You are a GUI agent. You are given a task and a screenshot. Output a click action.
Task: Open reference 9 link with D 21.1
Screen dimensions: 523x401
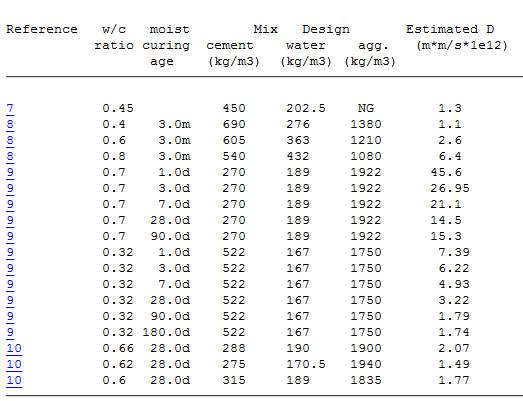(10, 205)
